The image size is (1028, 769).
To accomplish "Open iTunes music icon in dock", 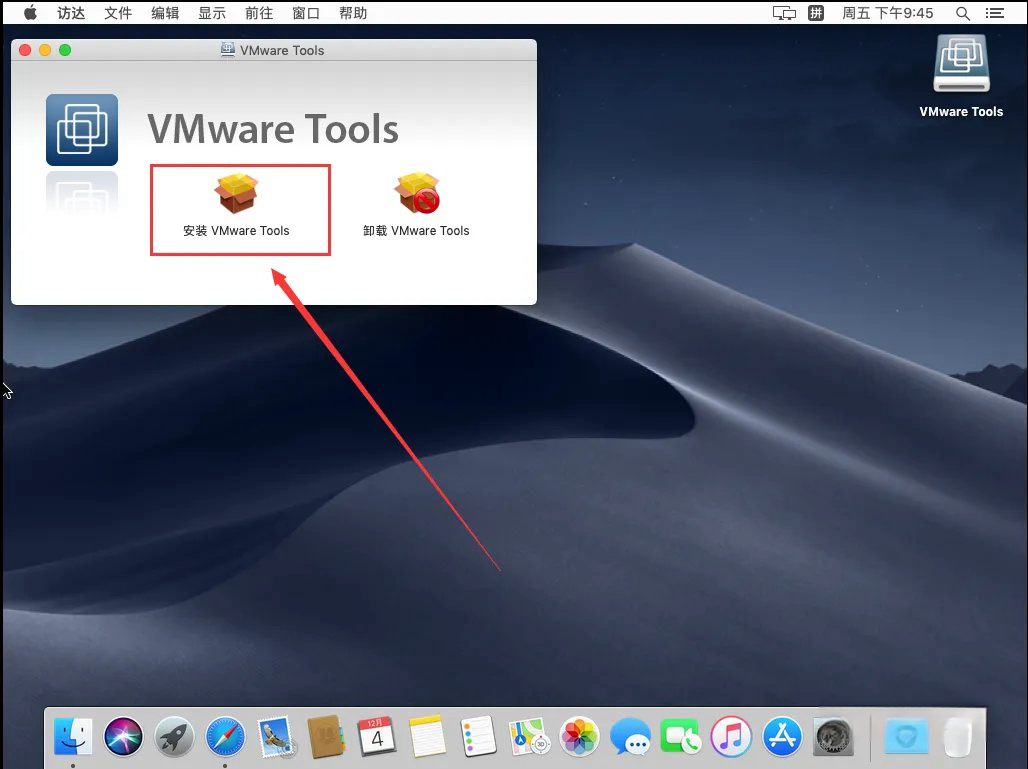I will 732,736.
